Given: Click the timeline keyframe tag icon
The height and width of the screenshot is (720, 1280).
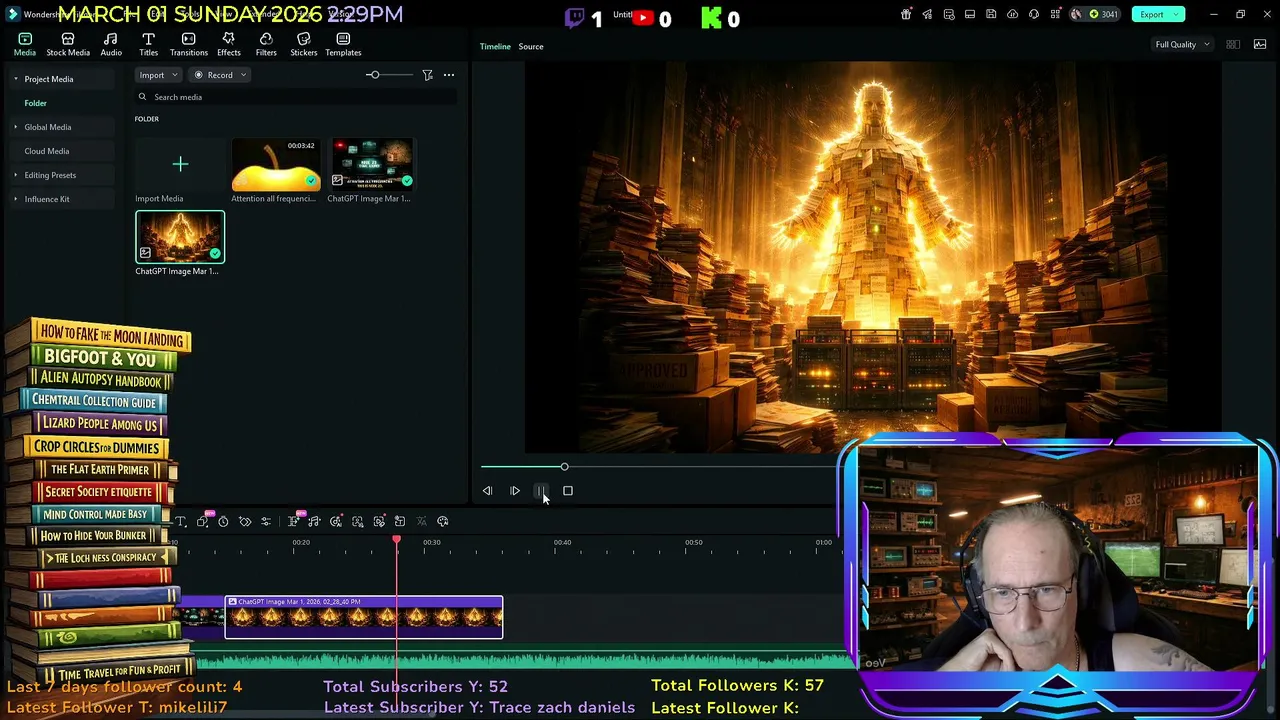Looking at the screenshot, I should (x=245, y=522).
